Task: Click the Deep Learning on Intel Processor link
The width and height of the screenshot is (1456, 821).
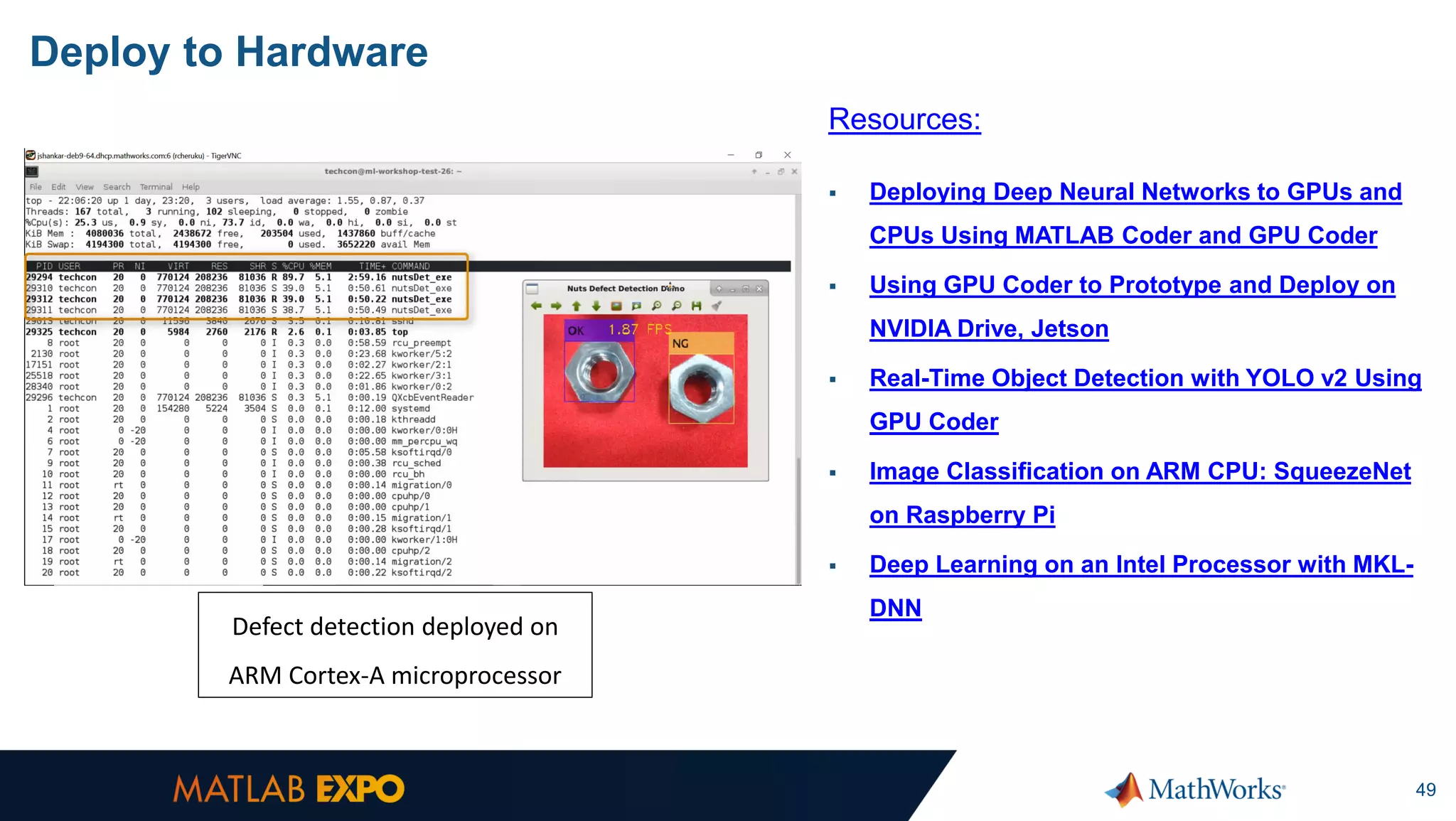Action: [x=1141, y=564]
